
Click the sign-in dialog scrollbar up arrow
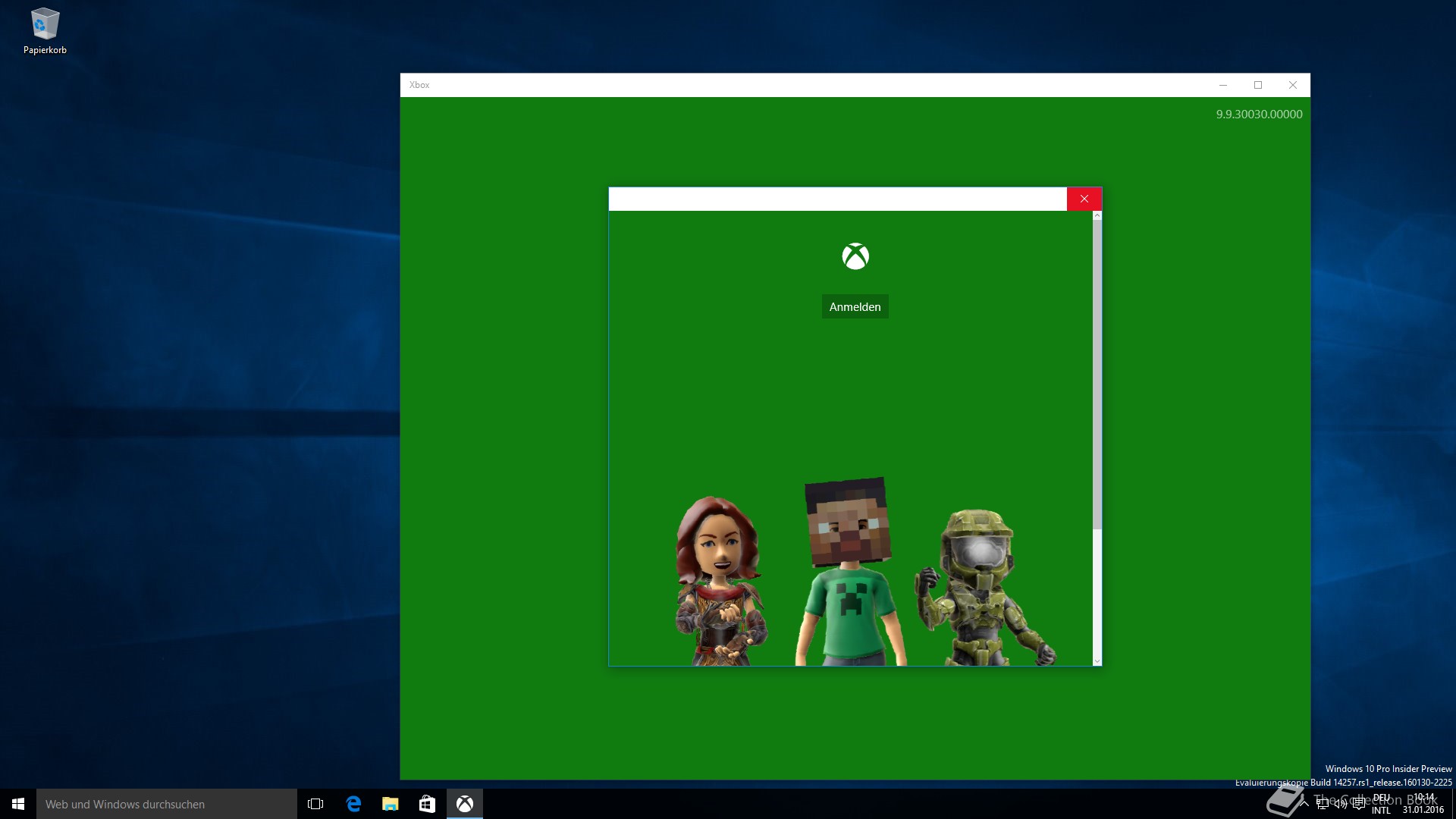[x=1097, y=216]
